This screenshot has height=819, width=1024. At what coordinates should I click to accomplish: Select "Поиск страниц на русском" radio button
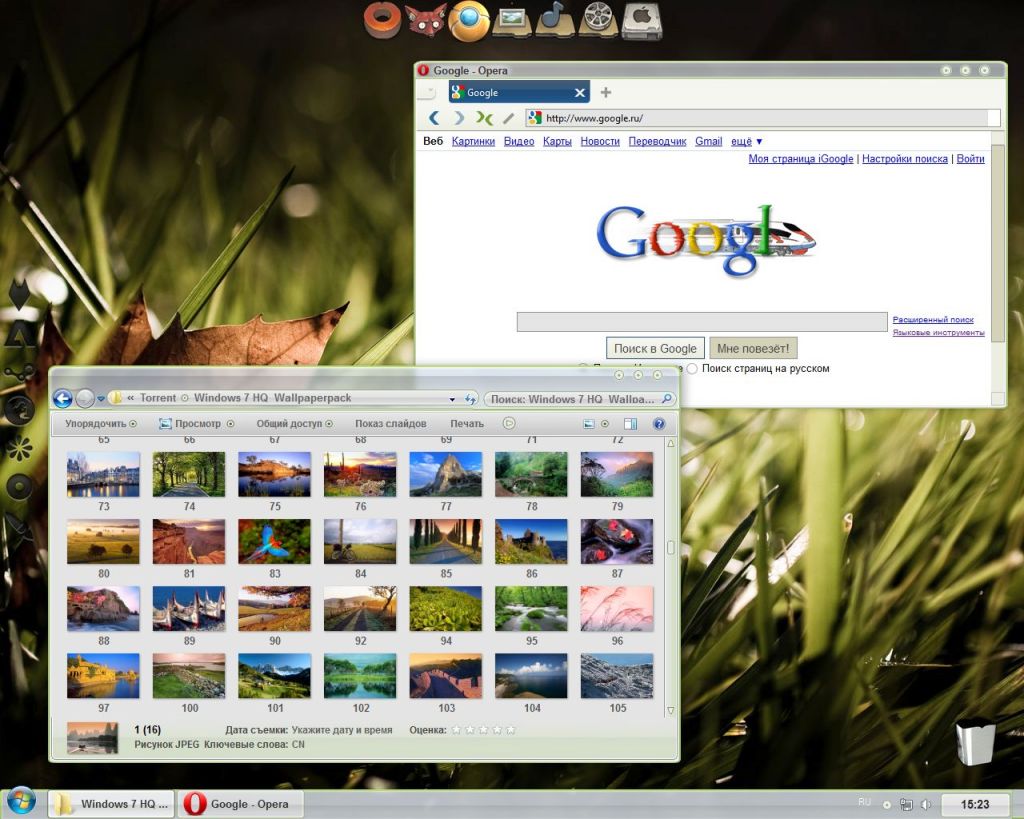tap(692, 368)
